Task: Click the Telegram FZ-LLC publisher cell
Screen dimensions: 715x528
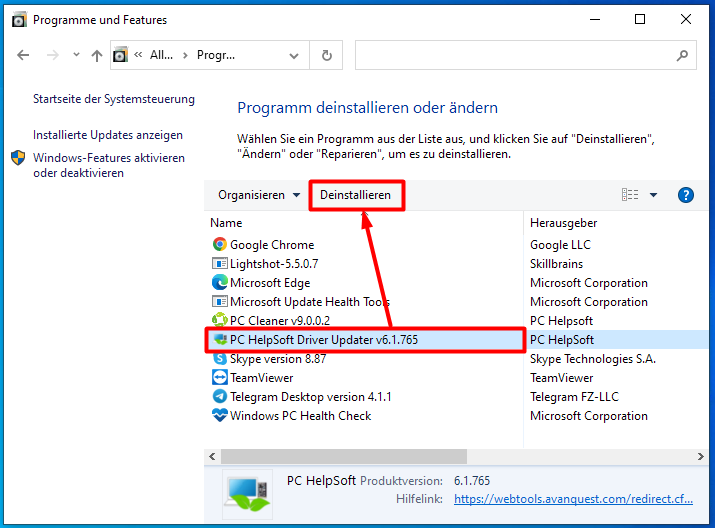Action: click(574, 397)
